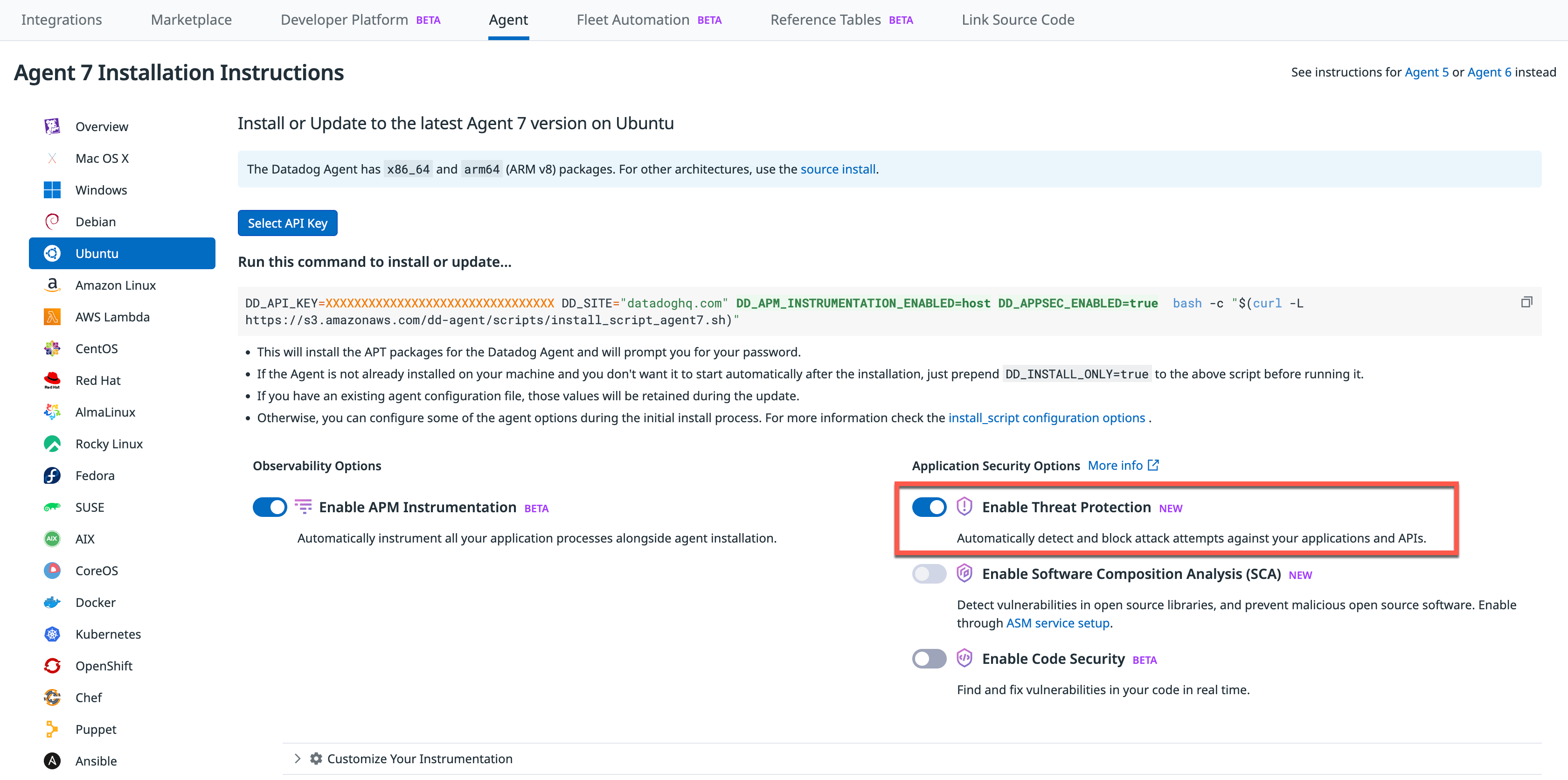The height and width of the screenshot is (780, 1568).
Task: Choose the OpenShift icon
Action: point(52,666)
